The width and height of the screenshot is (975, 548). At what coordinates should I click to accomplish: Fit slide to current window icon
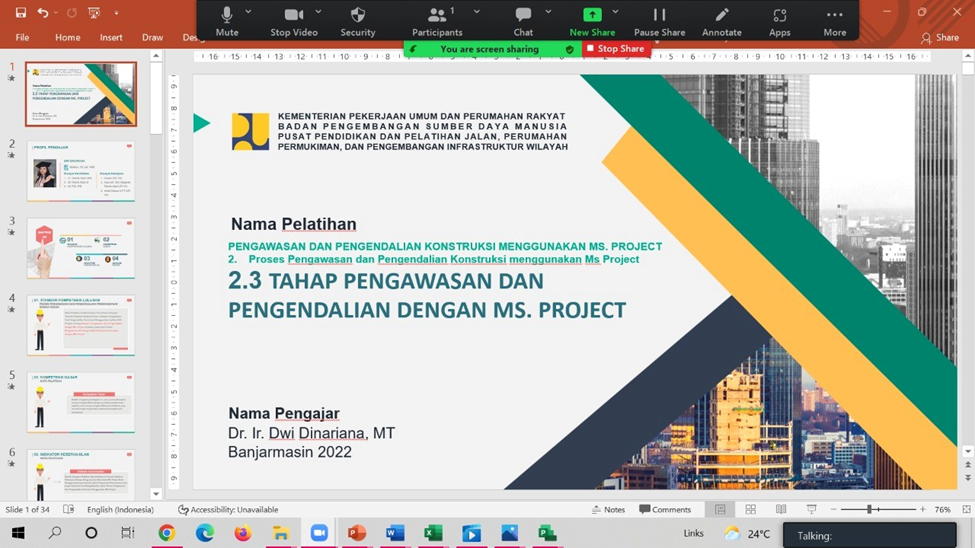click(966, 509)
